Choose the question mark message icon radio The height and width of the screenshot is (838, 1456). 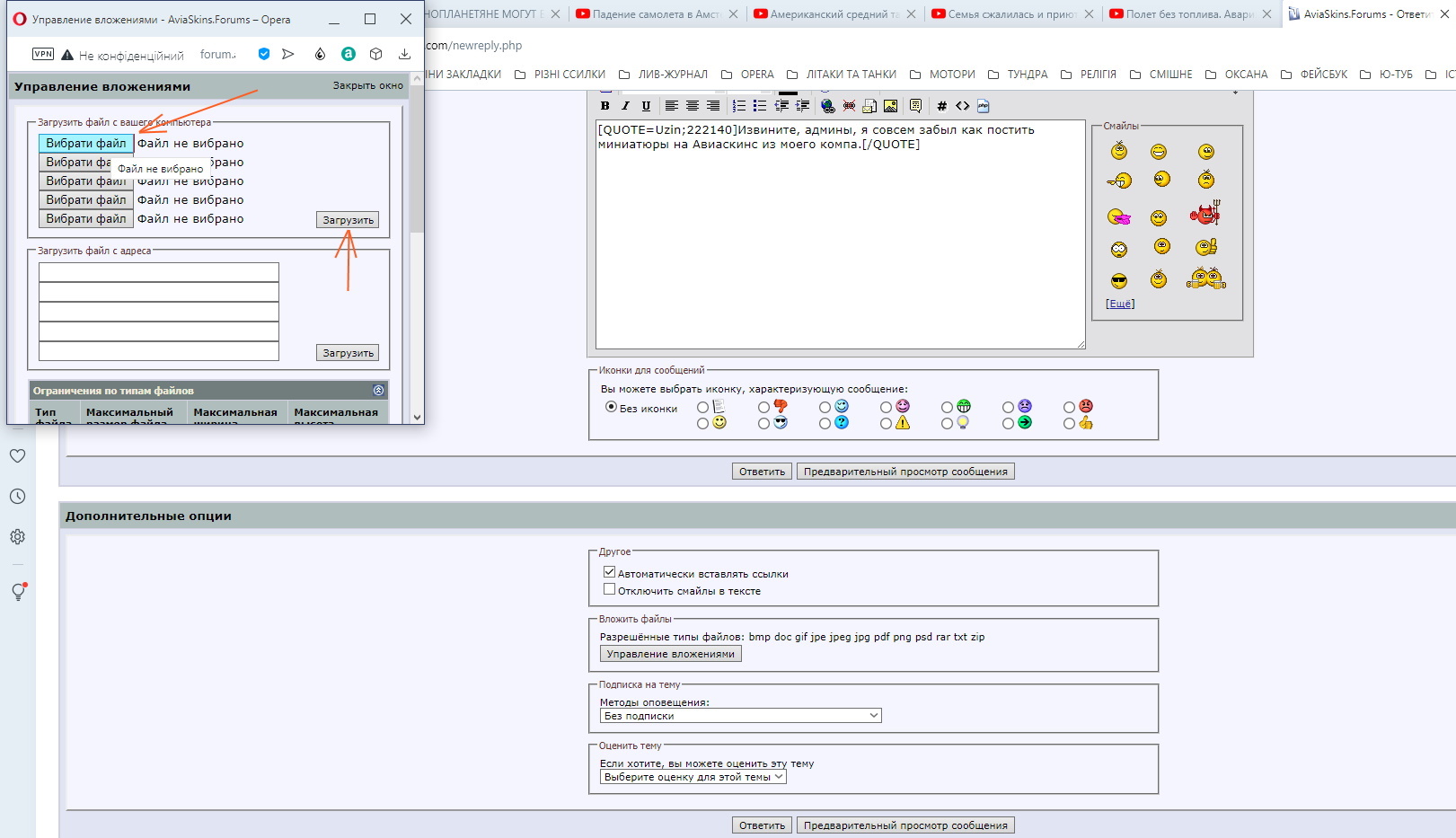(x=825, y=424)
